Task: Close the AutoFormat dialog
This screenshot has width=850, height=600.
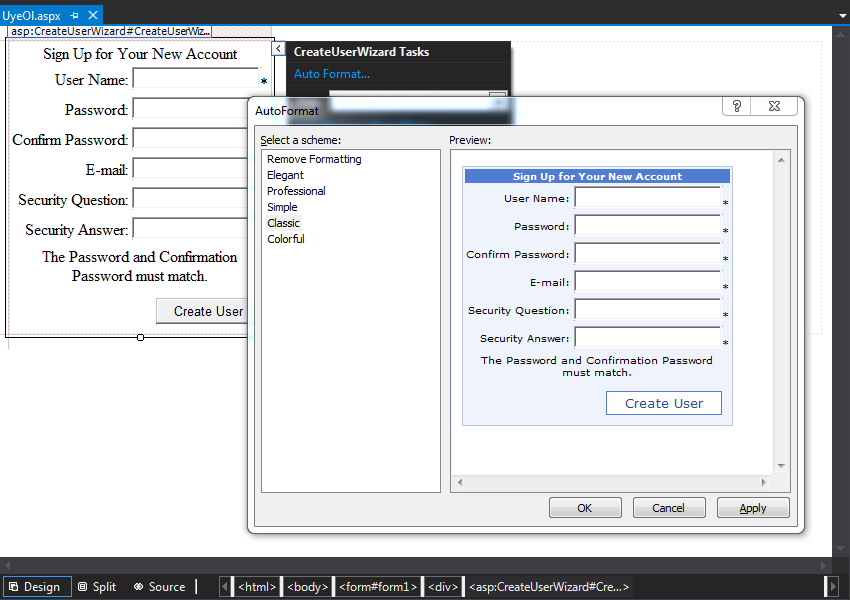Action: (x=774, y=106)
